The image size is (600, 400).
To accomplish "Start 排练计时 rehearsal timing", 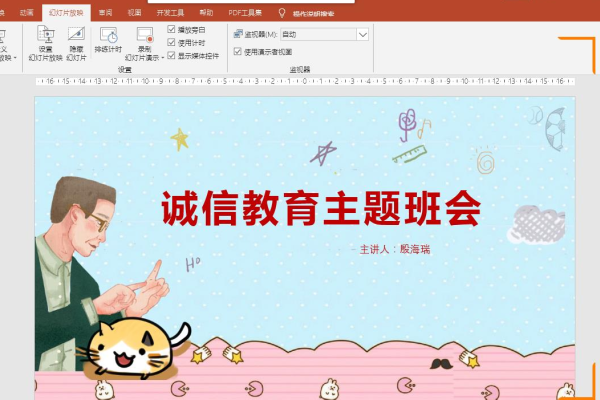I will click(108, 36).
